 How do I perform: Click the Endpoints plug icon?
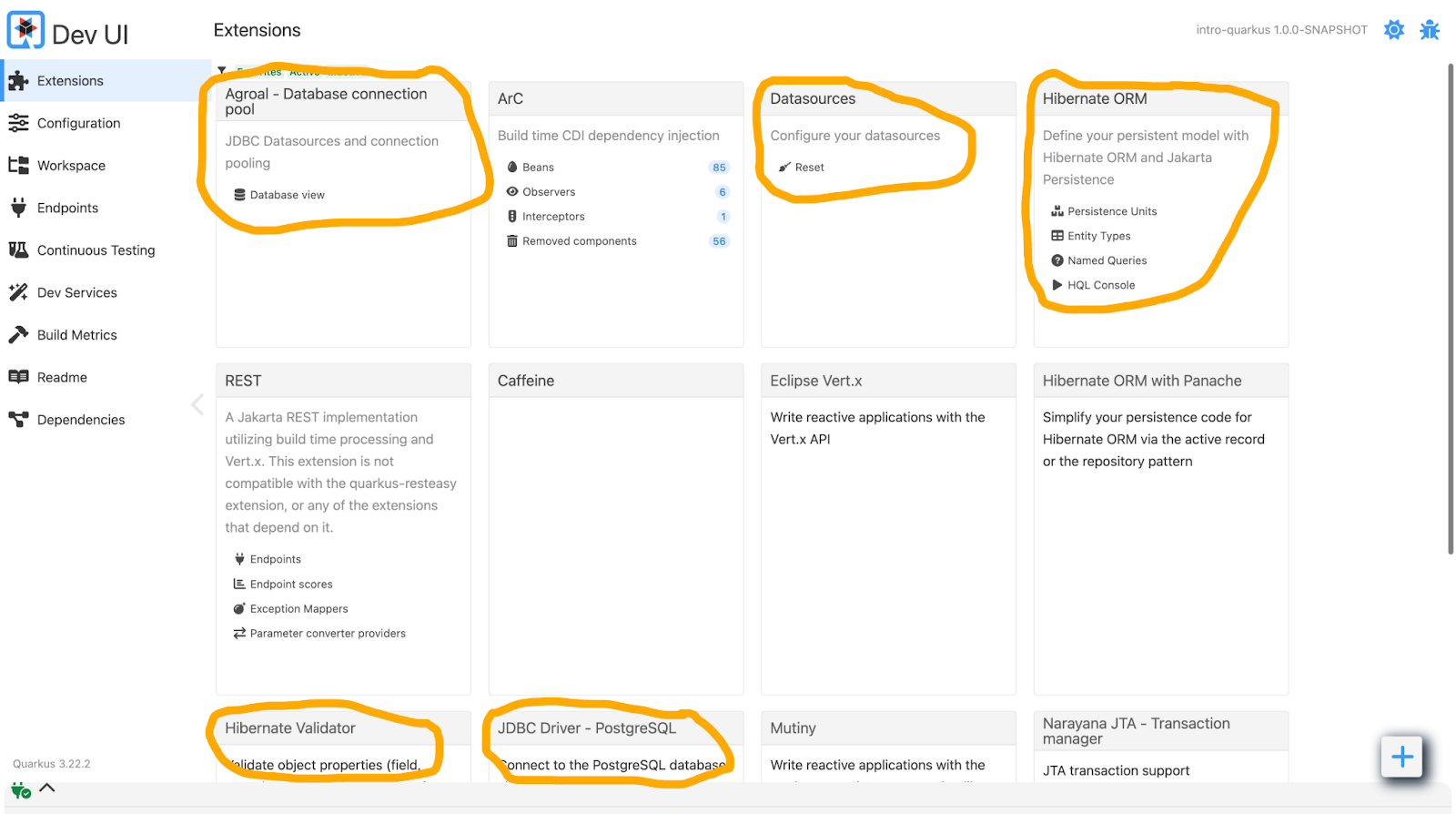[x=18, y=208]
